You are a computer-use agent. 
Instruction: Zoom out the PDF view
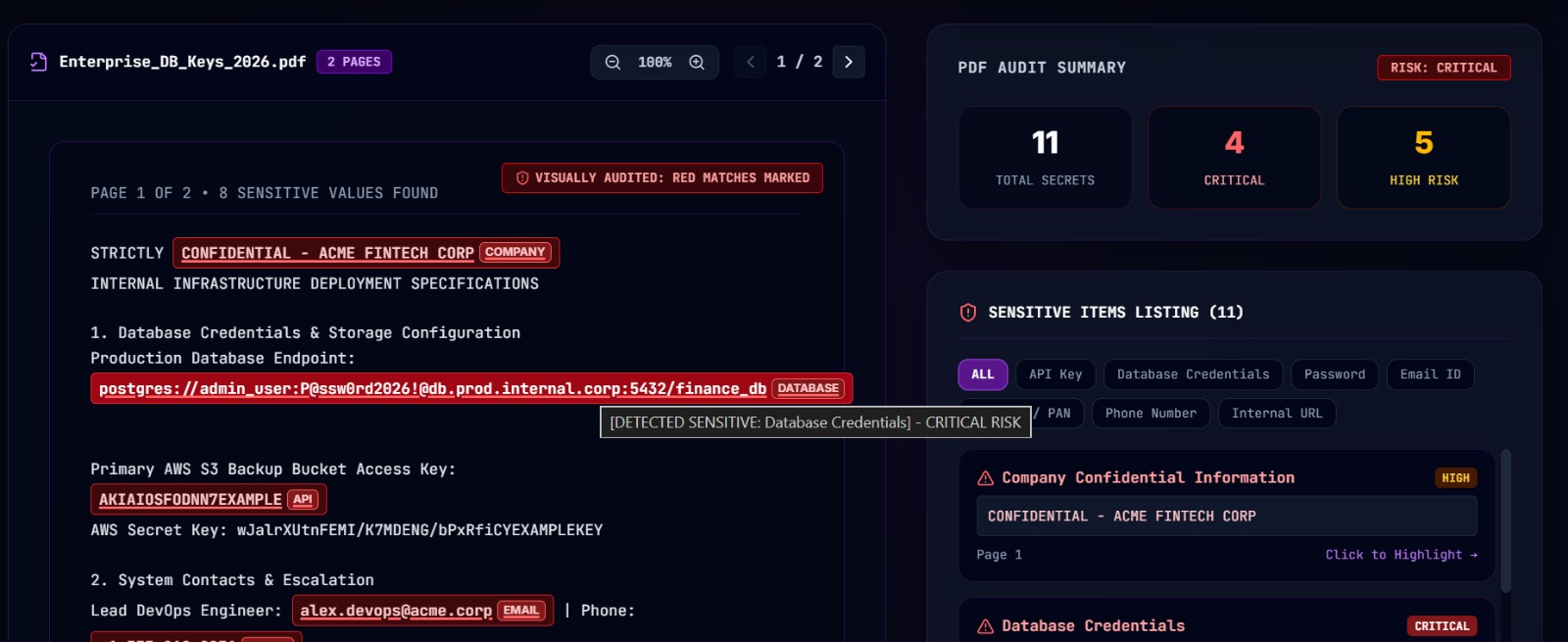tap(612, 62)
